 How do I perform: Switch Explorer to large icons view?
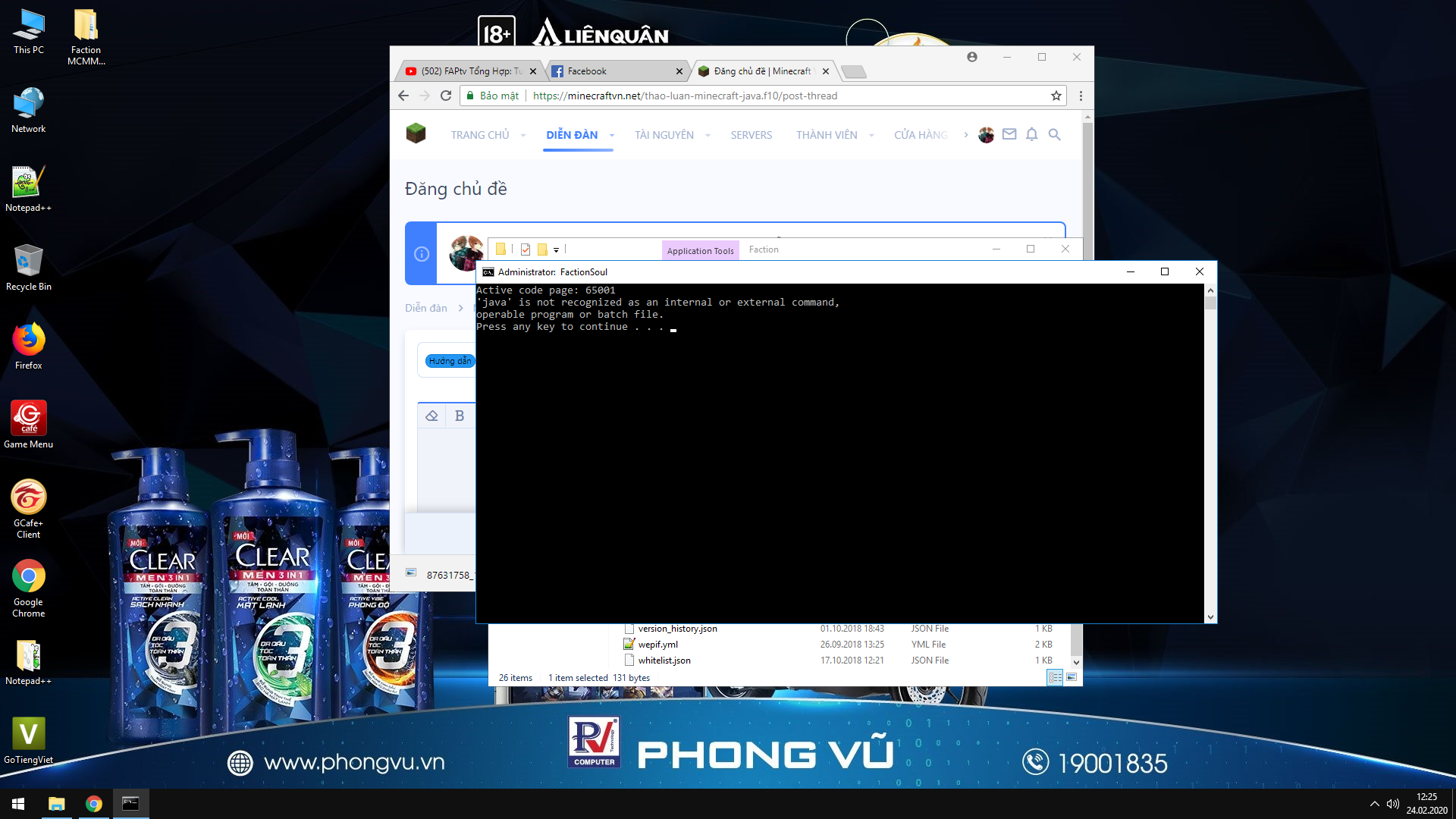point(1072,677)
